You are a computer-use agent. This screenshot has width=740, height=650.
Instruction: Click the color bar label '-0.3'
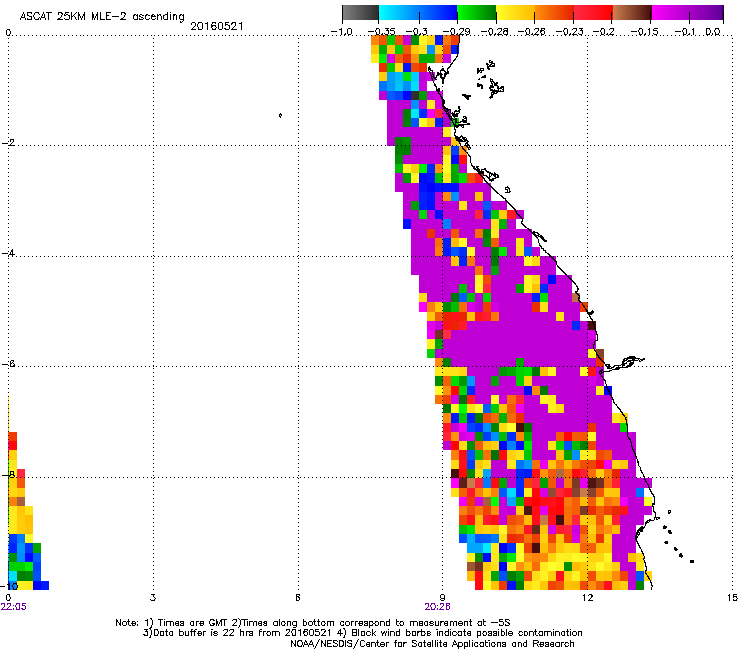(416, 32)
